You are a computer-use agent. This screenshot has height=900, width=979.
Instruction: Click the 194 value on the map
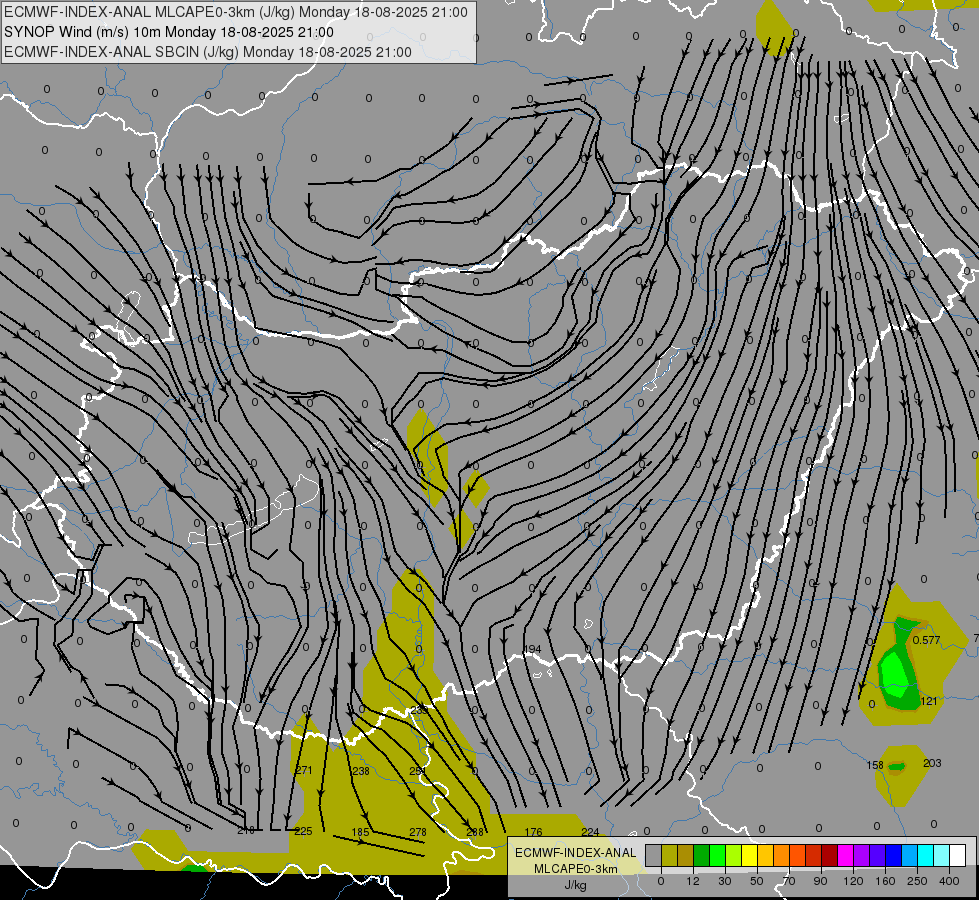(x=532, y=649)
